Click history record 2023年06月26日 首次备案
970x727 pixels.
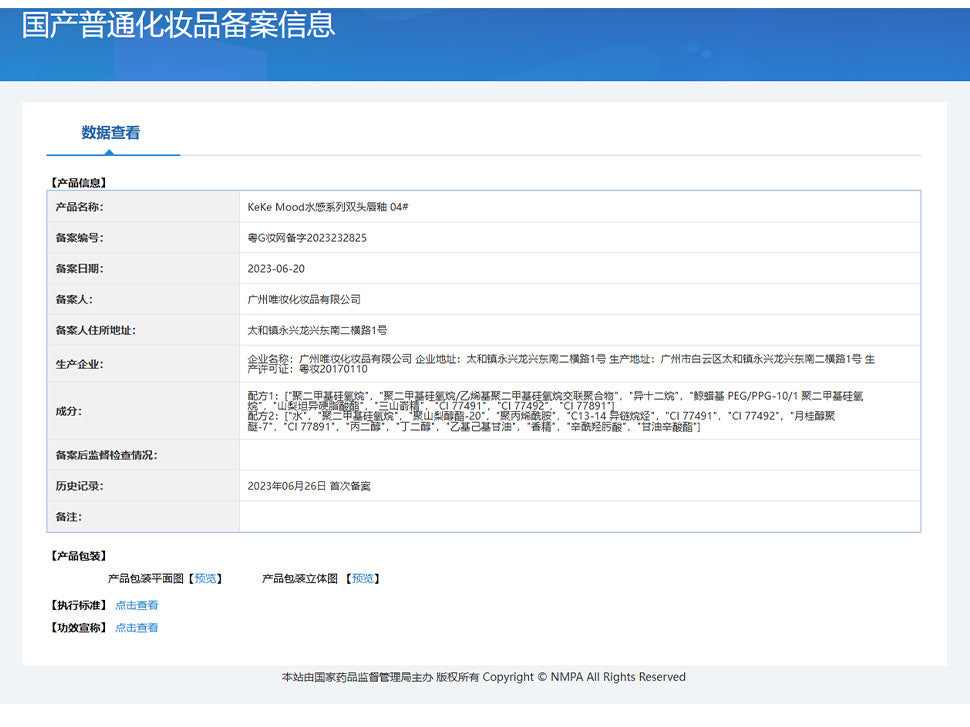coord(309,486)
